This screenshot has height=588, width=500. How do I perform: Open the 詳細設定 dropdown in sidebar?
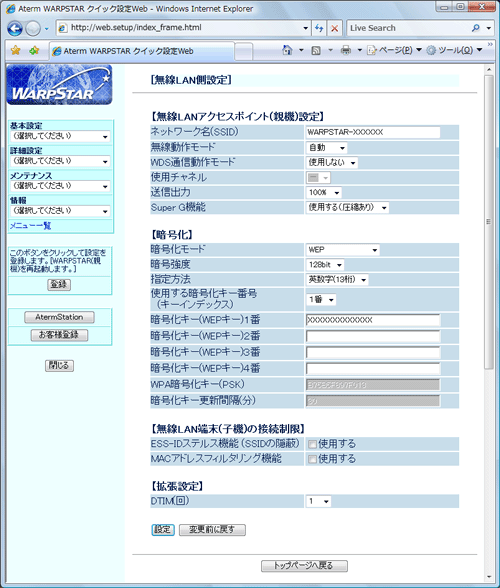(60, 161)
